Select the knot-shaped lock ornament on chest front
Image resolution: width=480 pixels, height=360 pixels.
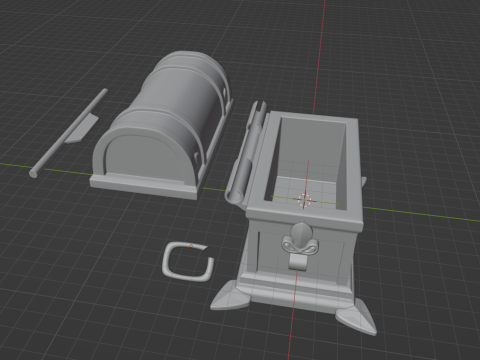coord(300,246)
